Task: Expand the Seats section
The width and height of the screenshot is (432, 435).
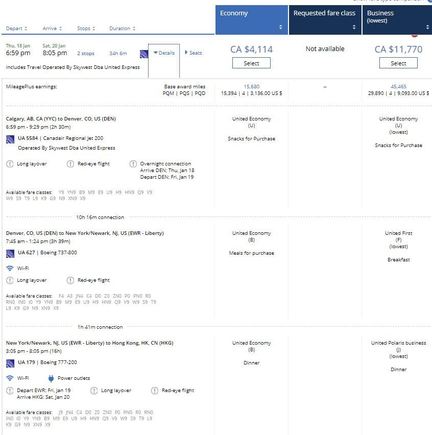Action: click(193, 53)
